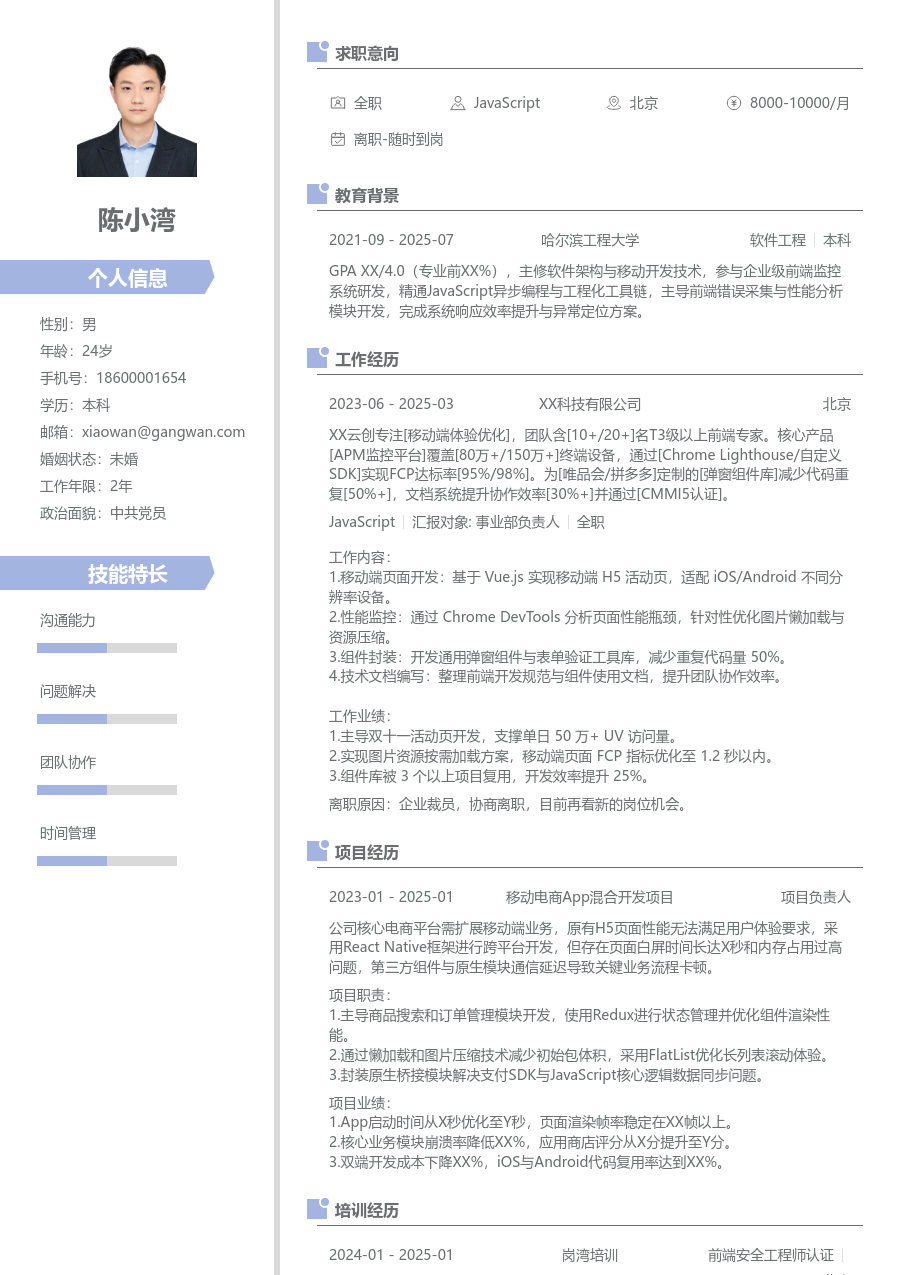Click the name 陈小湾 under the photo

(x=136, y=220)
